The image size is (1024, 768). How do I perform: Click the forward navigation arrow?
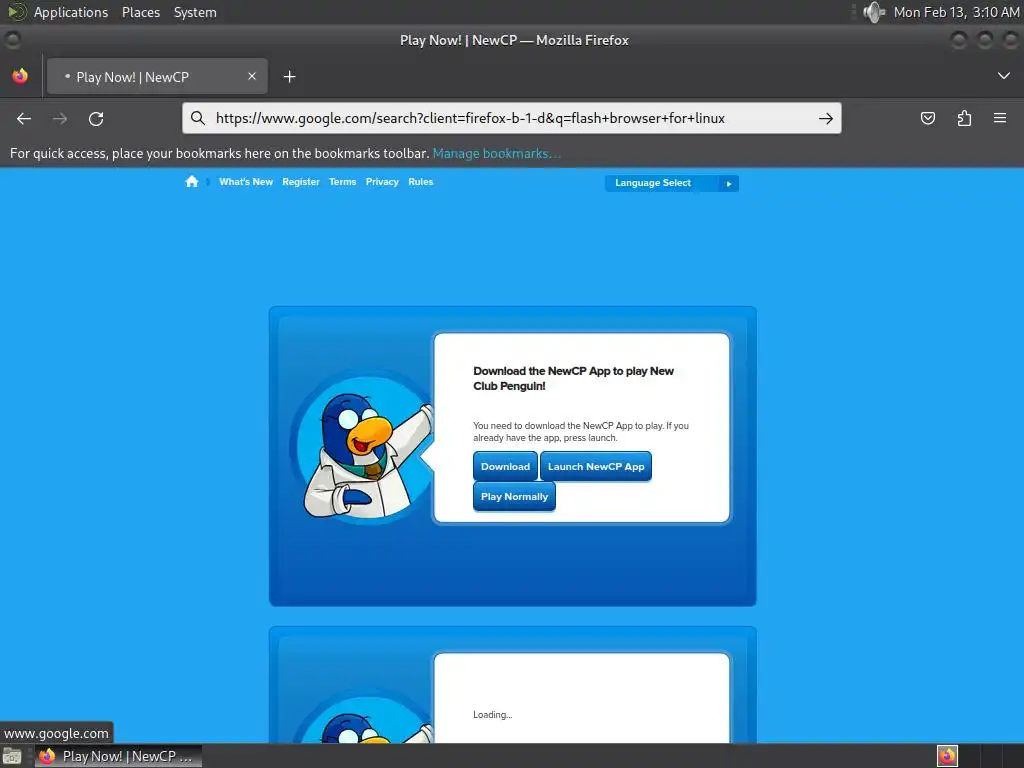tap(60, 119)
